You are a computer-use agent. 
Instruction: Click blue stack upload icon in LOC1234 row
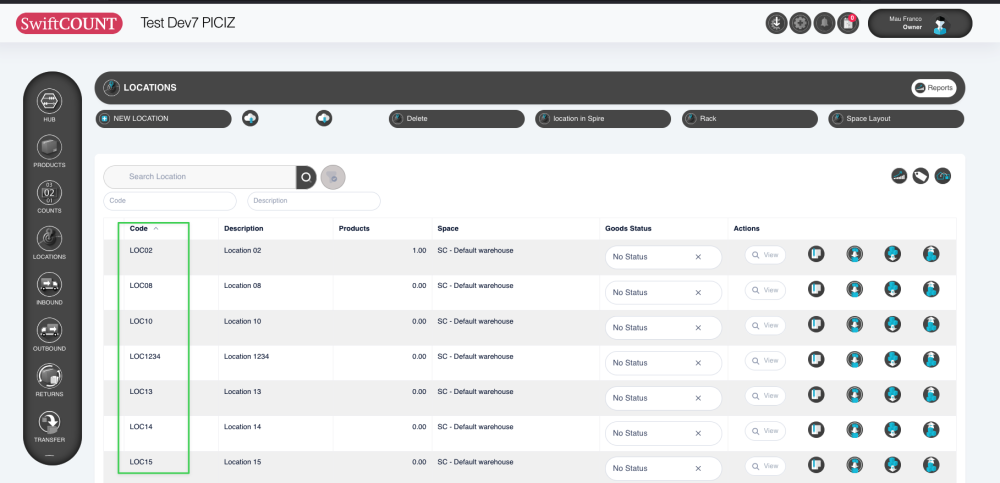coord(931,359)
